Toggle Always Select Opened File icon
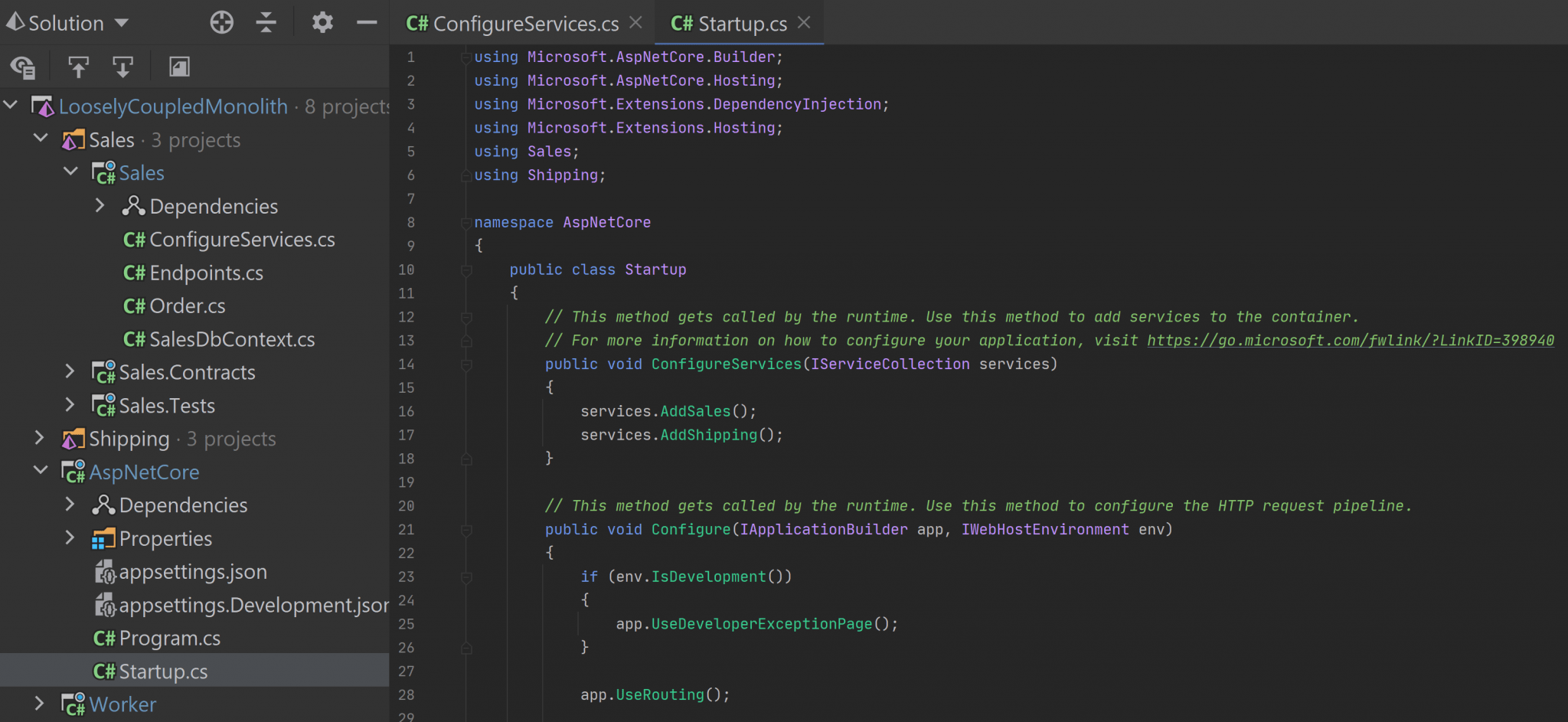 point(23,67)
